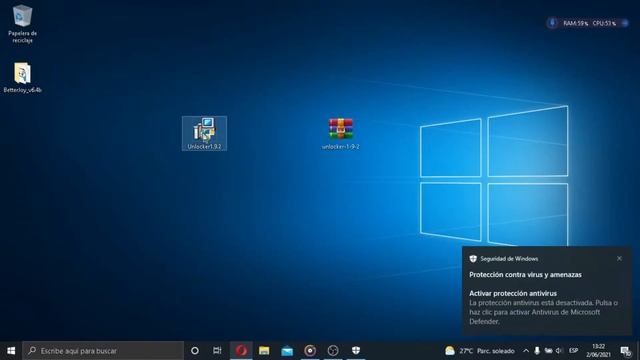
Task: Open File Explorer from the taskbar
Action: [x=264, y=351]
